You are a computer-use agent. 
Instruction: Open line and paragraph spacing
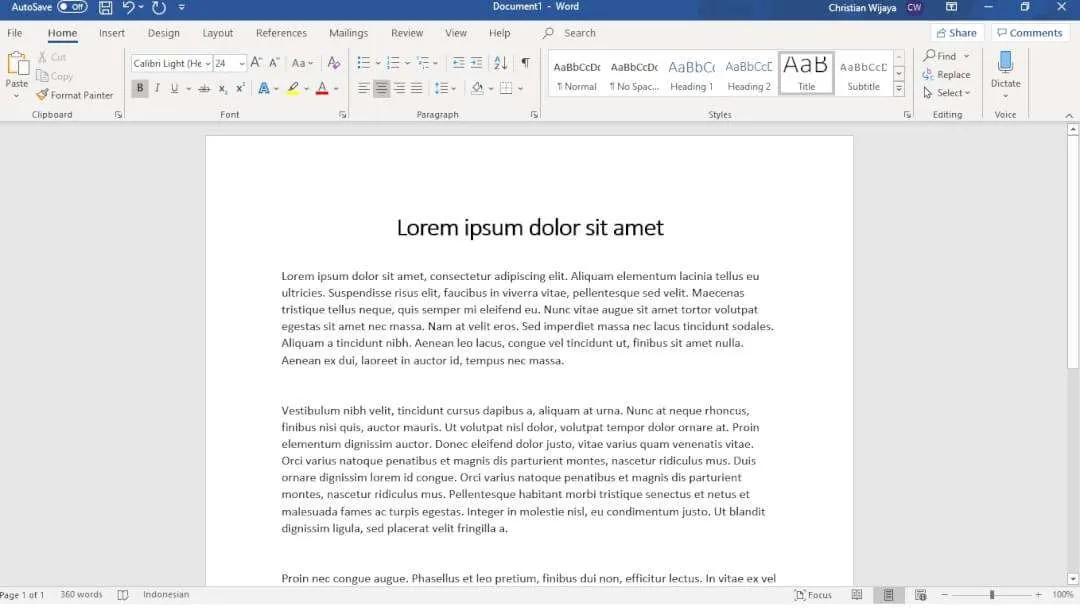442,88
